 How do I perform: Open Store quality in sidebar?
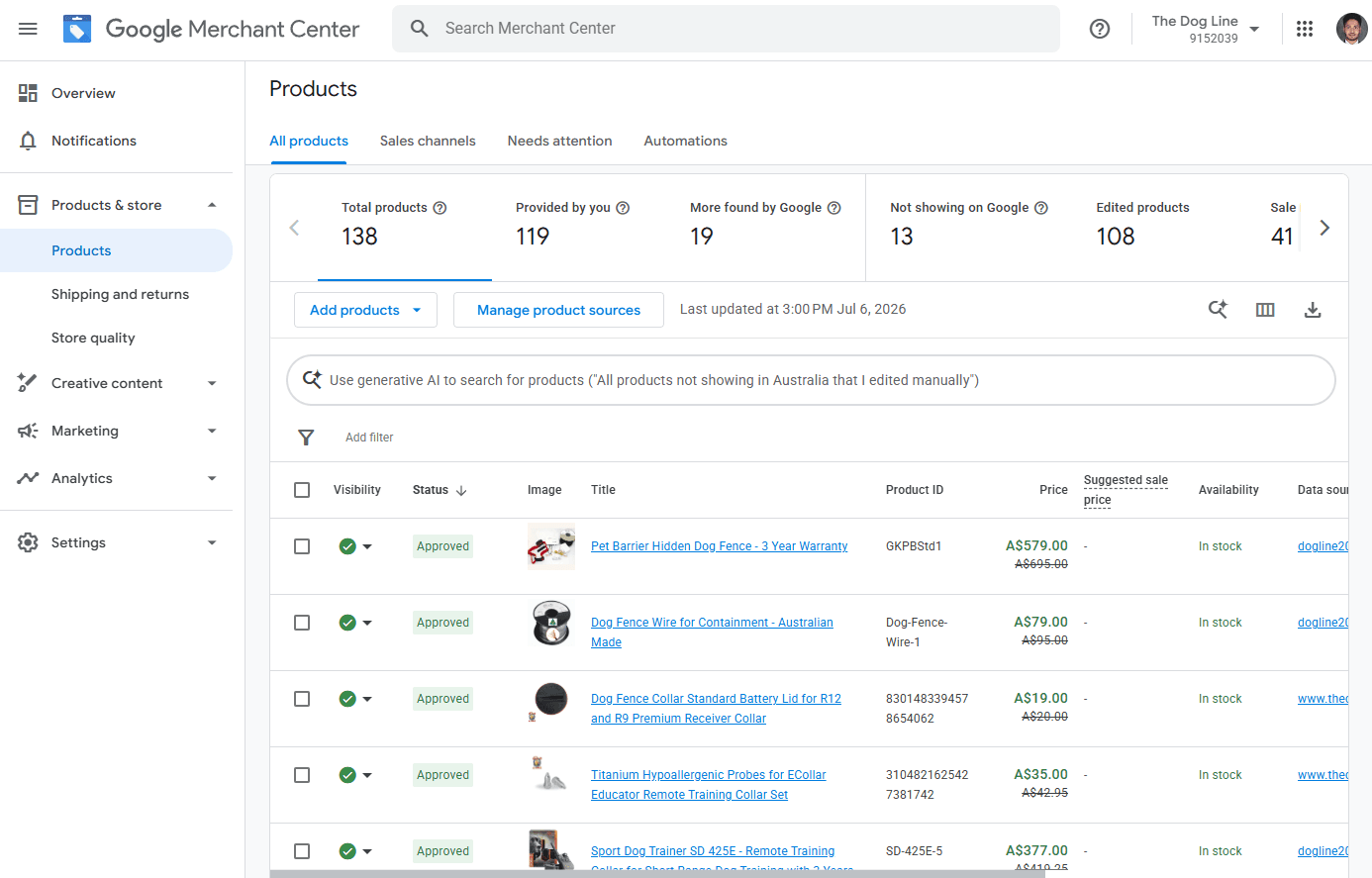93,338
